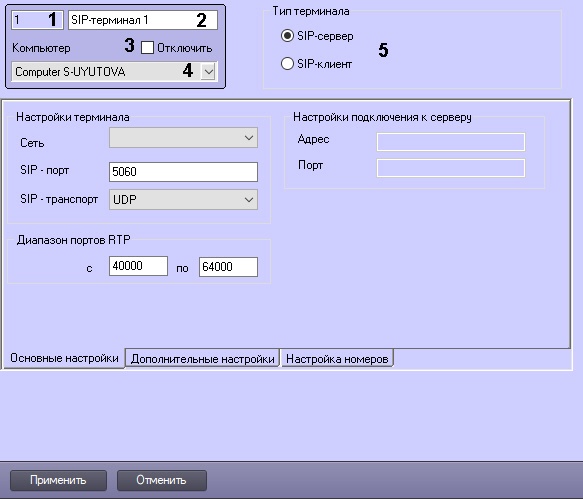583x499 pixels.
Task: Open the SIP - транспорт UDP dropdown
Action: pos(183,200)
